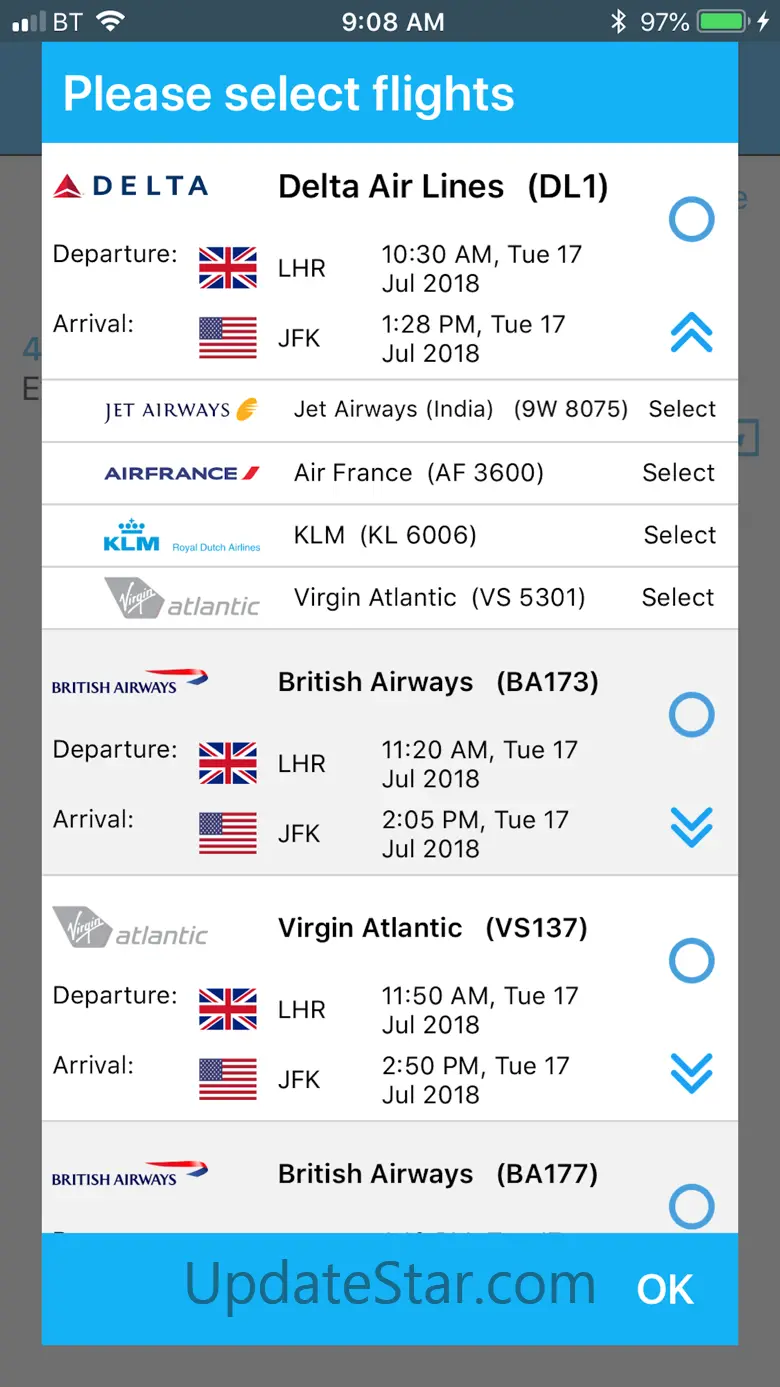Click the British Airways BA173 logo
The height and width of the screenshot is (1387, 780).
[x=130, y=683]
